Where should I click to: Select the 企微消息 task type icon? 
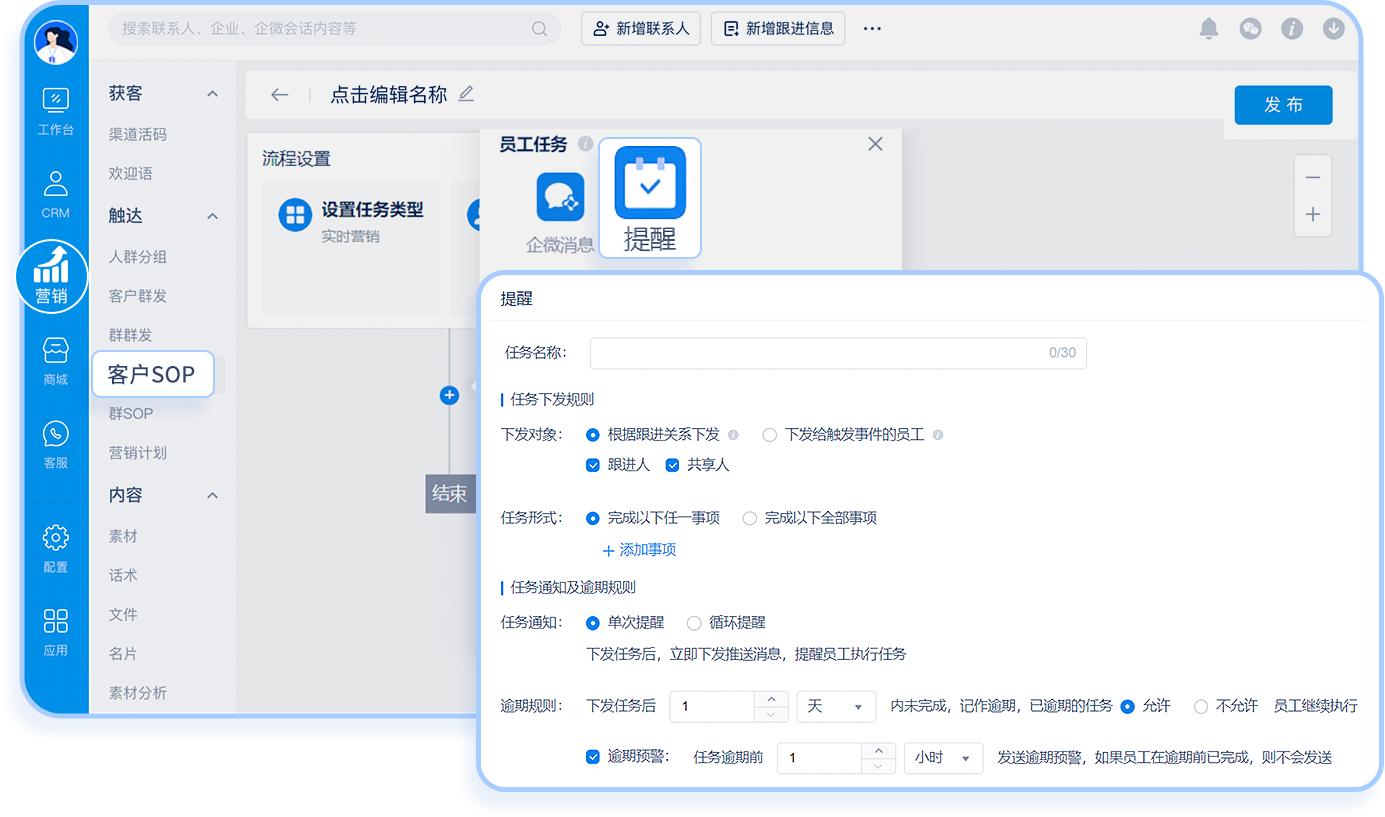pyautogui.click(x=559, y=196)
